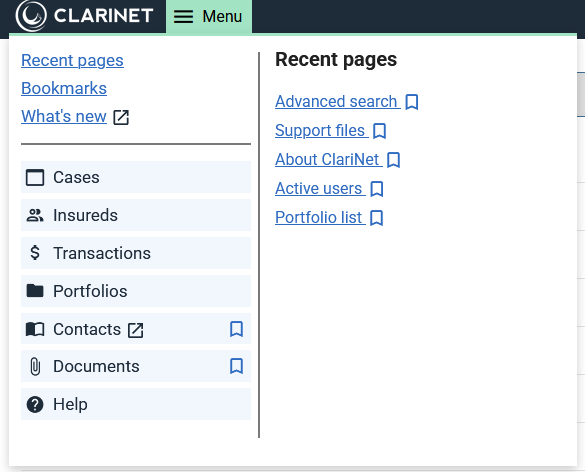Bookmark the Advanced search page
The width and height of the screenshot is (585, 472).
pyautogui.click(x=412, y=102)
